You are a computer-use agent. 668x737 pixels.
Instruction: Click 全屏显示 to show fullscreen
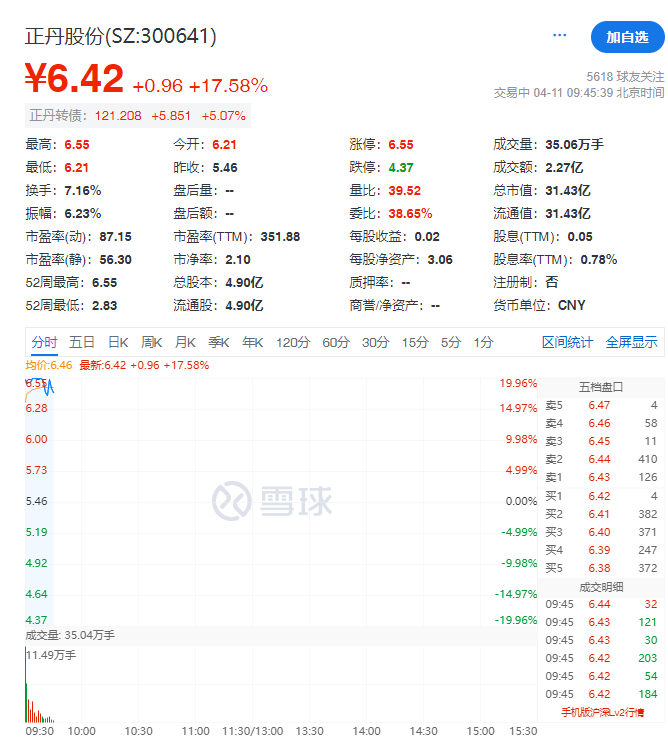point(631,342)
